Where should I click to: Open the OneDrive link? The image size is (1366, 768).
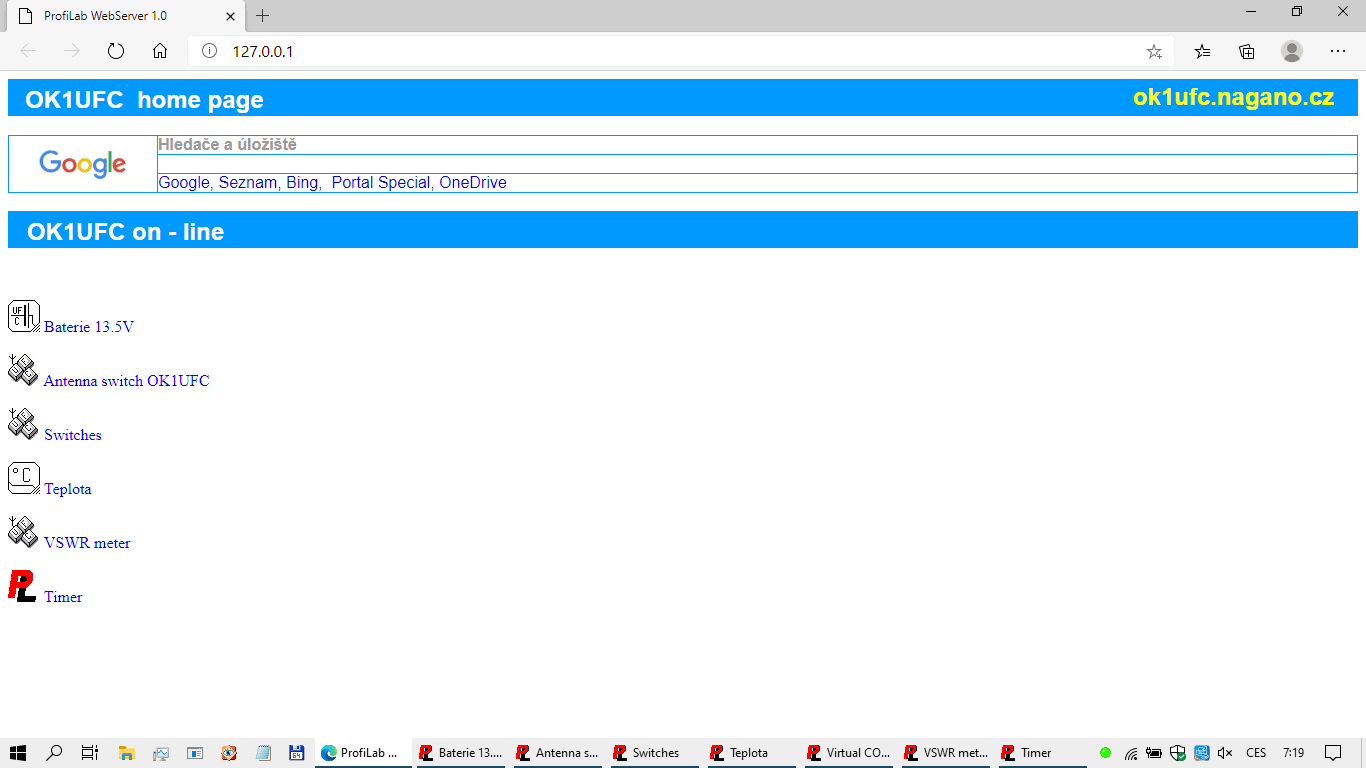[x=473, y=183]
